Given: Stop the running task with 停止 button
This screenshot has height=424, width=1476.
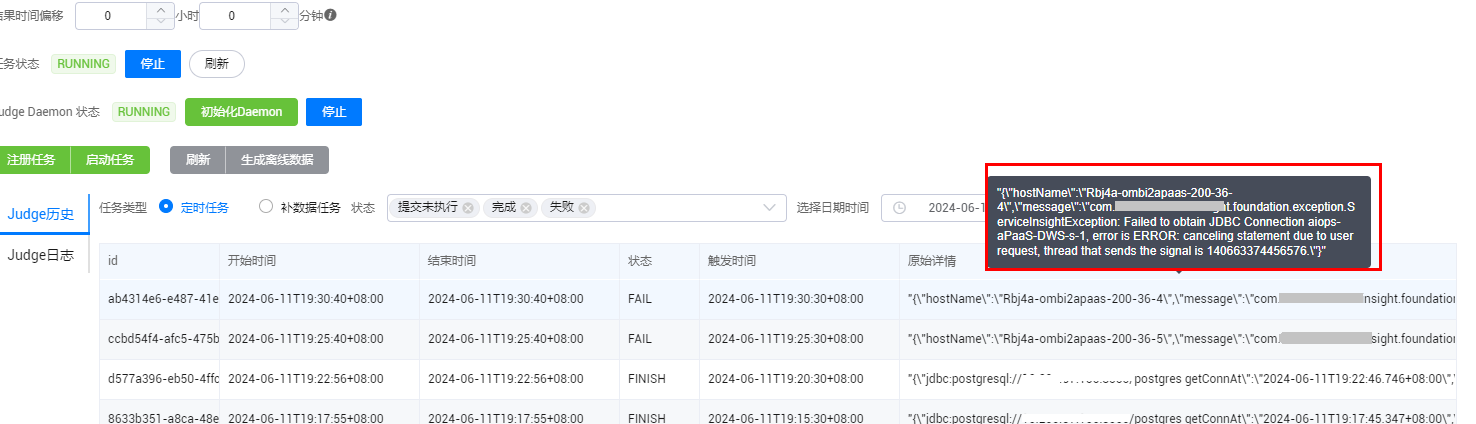Looking at the screenshot, I should [152, 63].
